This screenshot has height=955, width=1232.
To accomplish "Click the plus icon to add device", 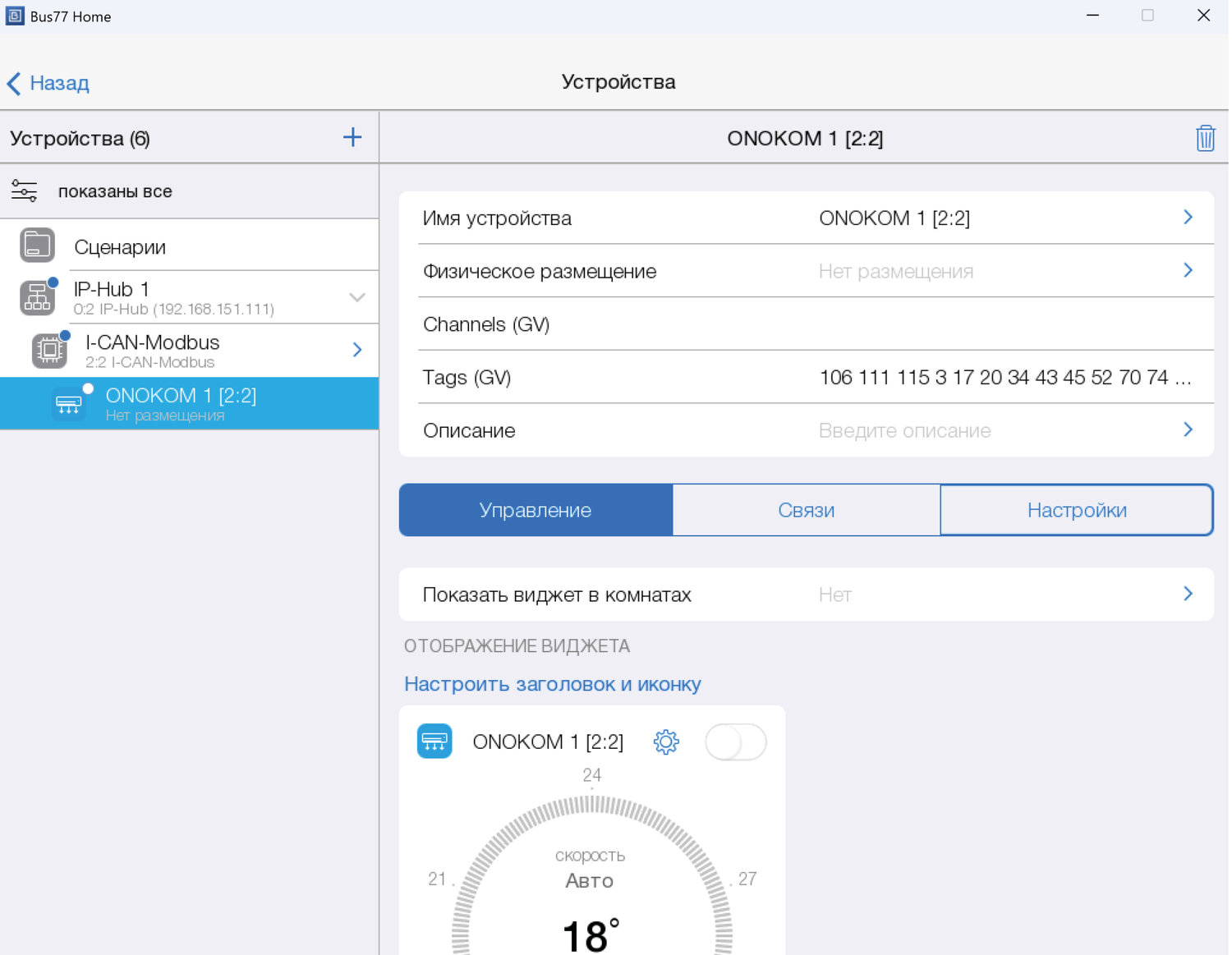I will (352, 137).
